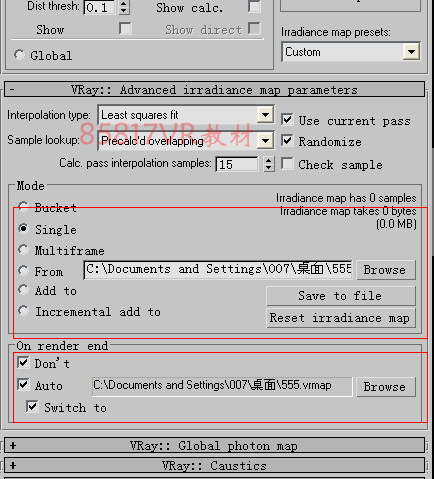Increase the Calc. pass interpolation samples spinner

(268, 160)
